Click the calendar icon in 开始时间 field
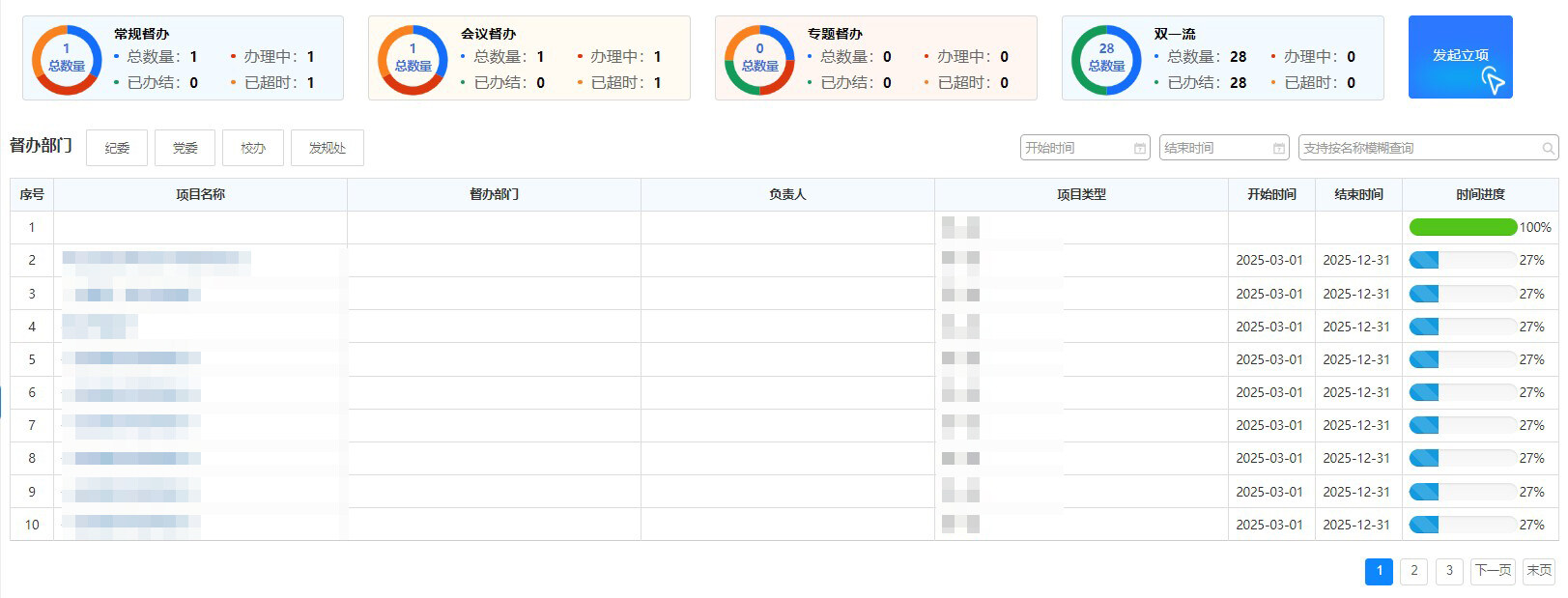The width and height of the screenshot is (1568, 598). (x=1140, y=149)
